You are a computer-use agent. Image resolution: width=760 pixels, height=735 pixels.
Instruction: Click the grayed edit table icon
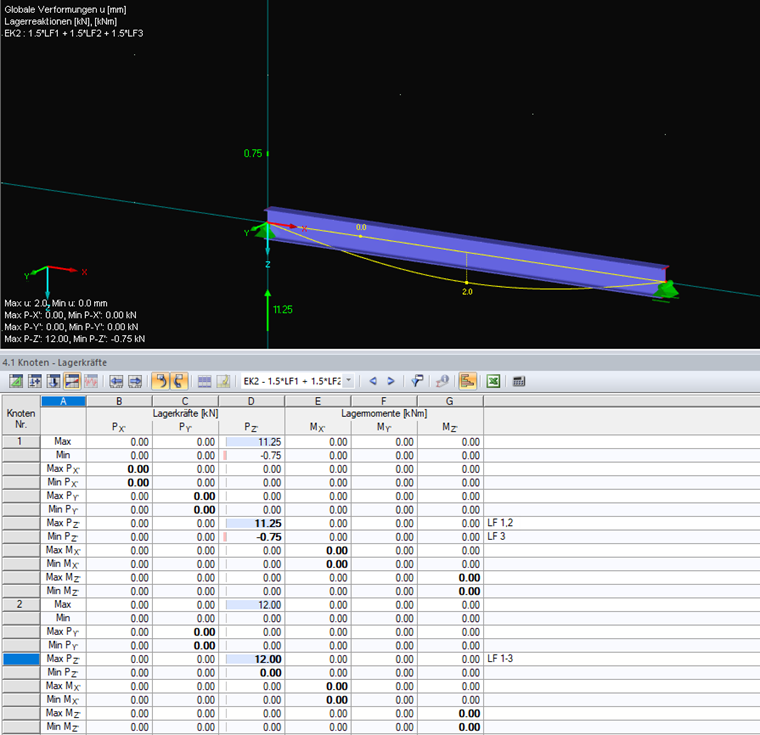click(x=223, y=381)
